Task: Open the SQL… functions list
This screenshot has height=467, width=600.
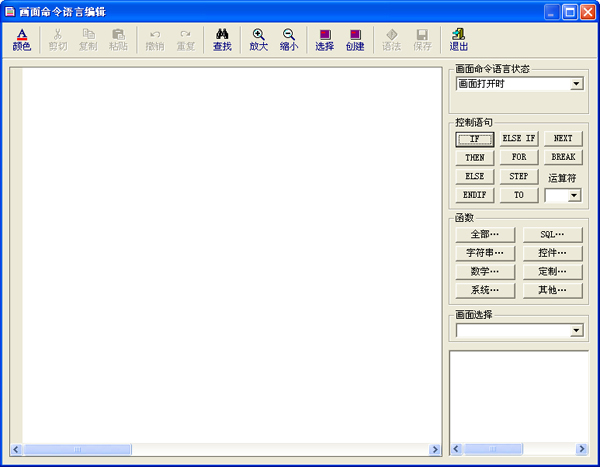Action: tap(553, 235)
